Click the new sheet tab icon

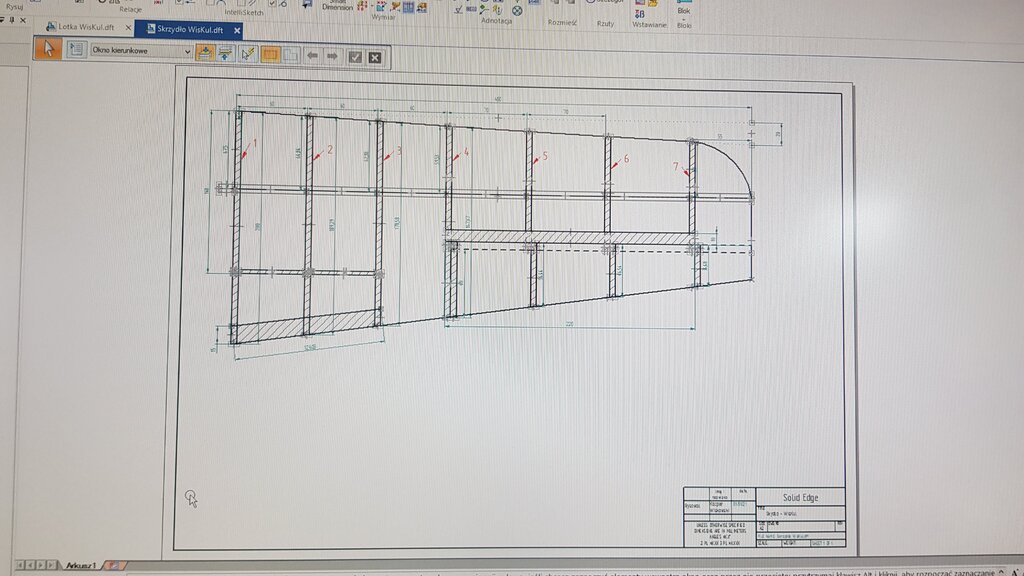pos(115,566)
